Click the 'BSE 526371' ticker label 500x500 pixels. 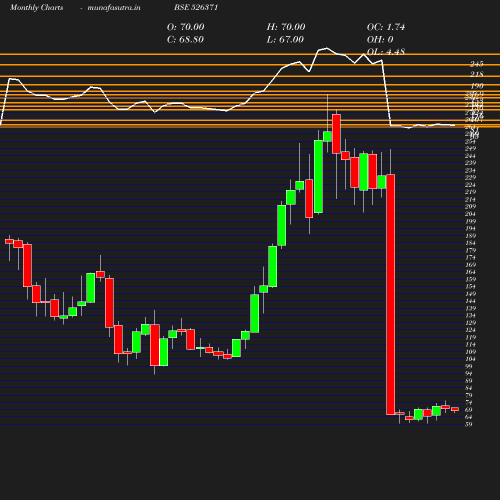196,7
